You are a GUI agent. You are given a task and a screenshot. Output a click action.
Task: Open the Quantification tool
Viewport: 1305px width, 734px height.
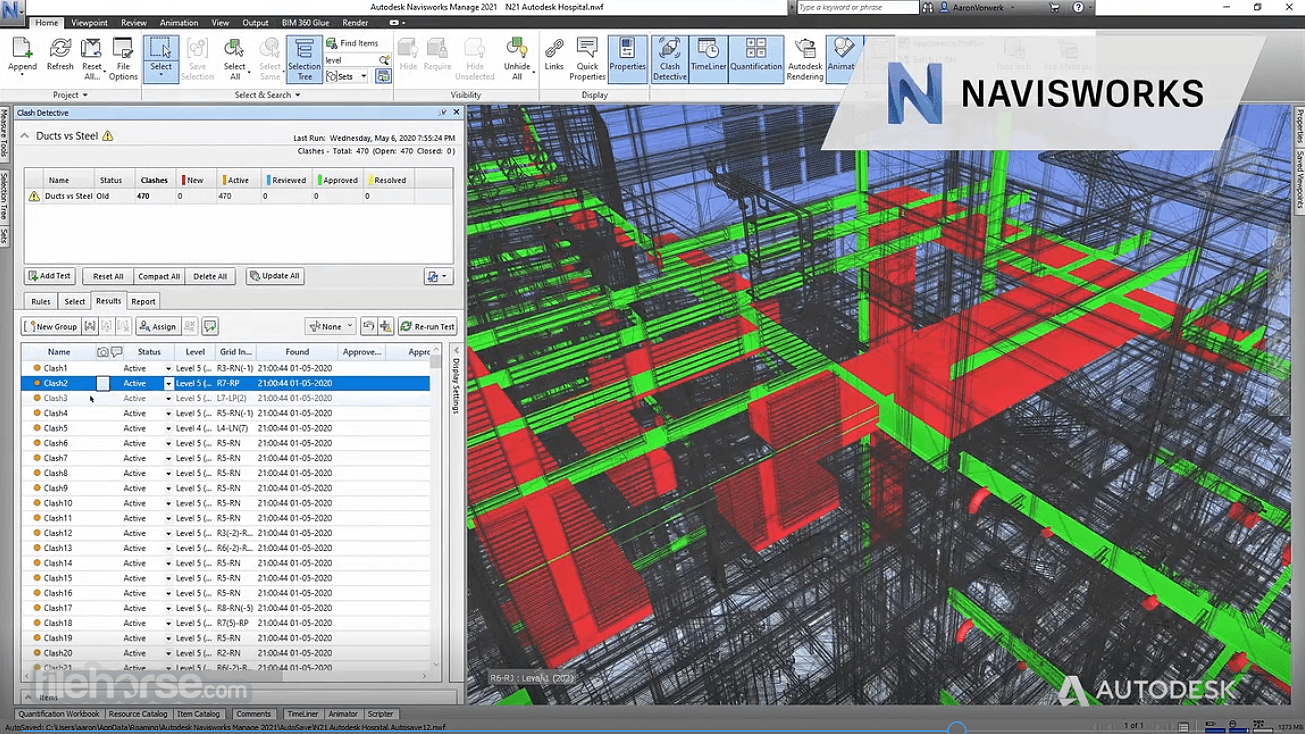point(756,58)
